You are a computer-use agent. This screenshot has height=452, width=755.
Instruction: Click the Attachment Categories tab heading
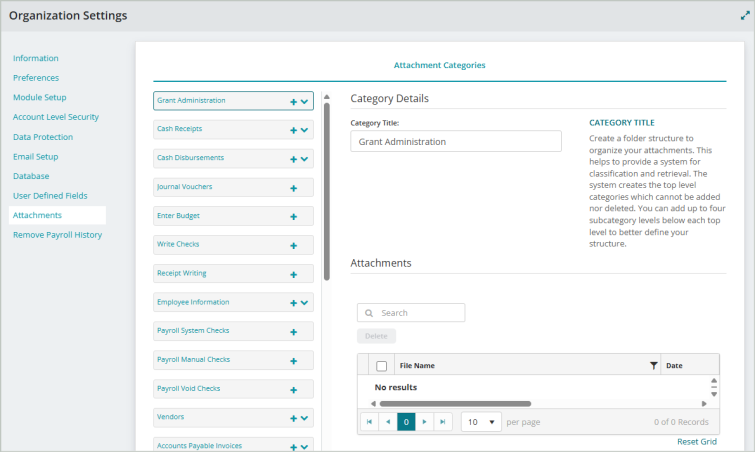click(440, 65)
